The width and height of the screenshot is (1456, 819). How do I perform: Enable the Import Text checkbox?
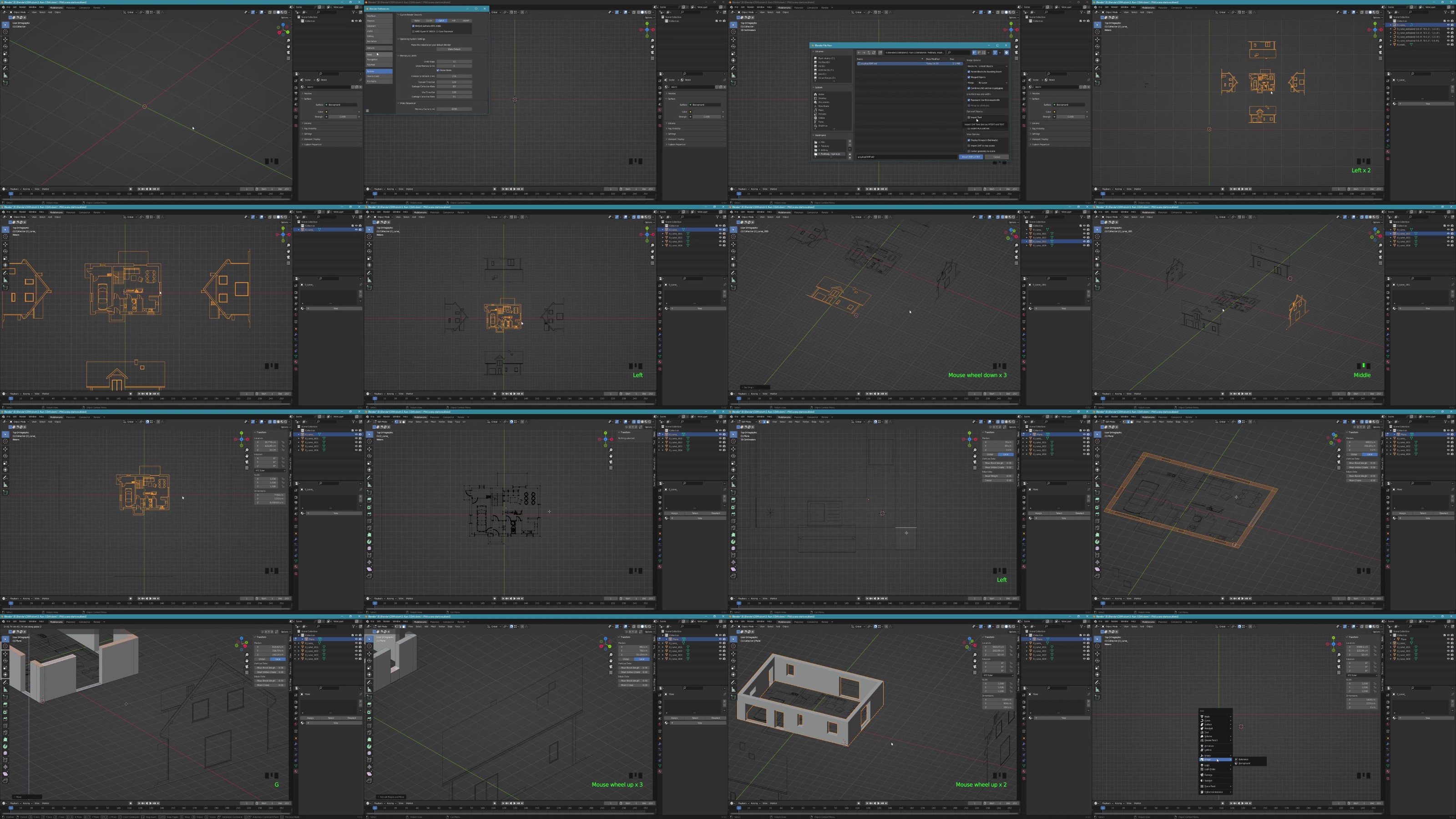(969, 117)
